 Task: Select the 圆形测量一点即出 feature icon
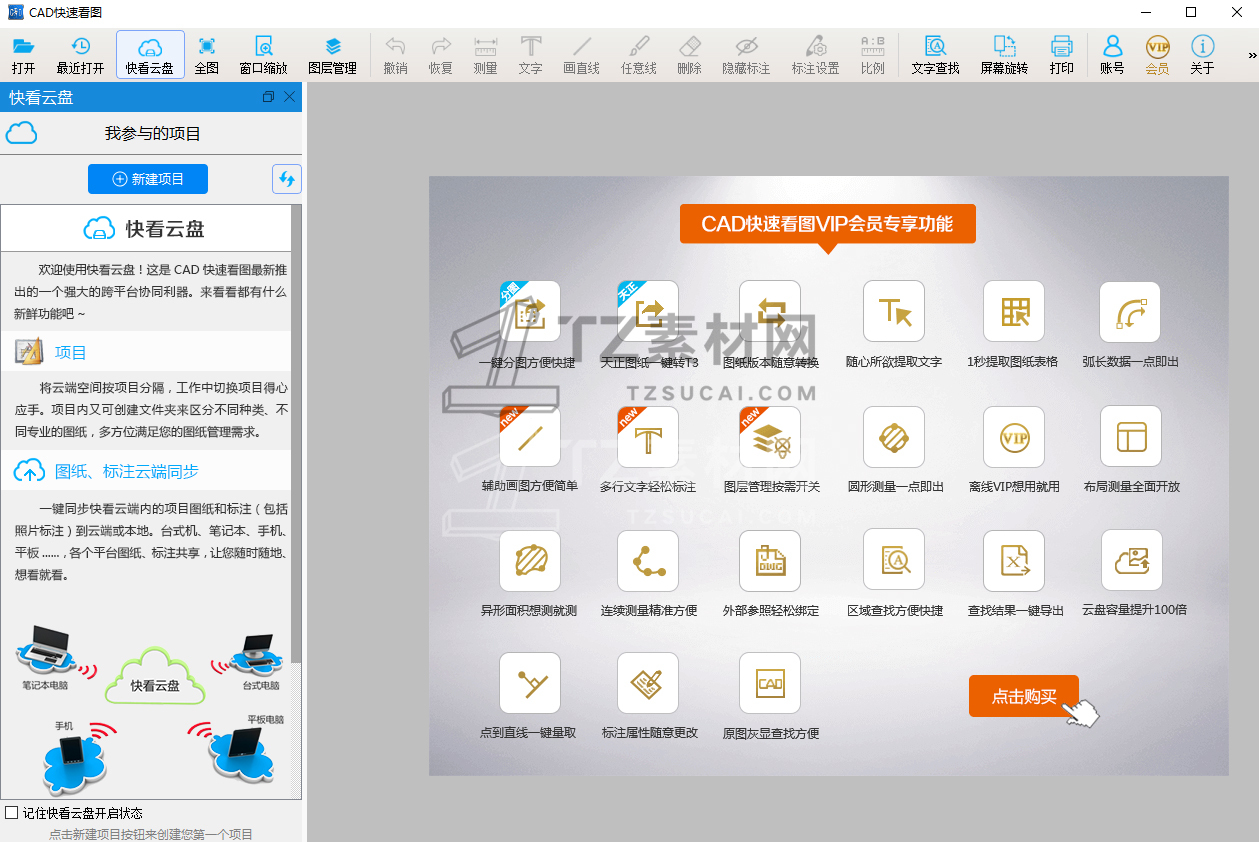coord(894,436)
